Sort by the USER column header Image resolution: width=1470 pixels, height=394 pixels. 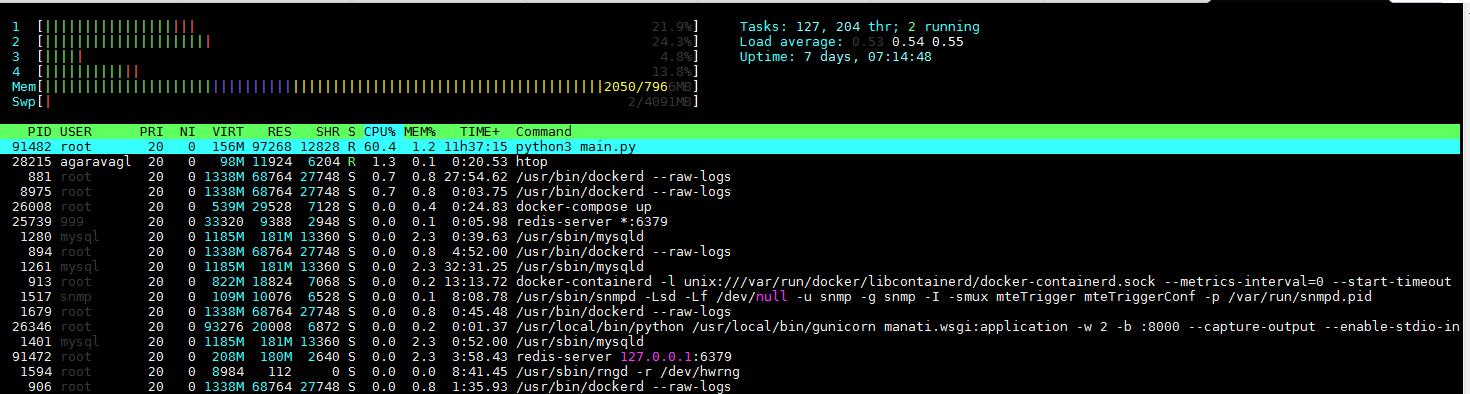tap(76, 132)
